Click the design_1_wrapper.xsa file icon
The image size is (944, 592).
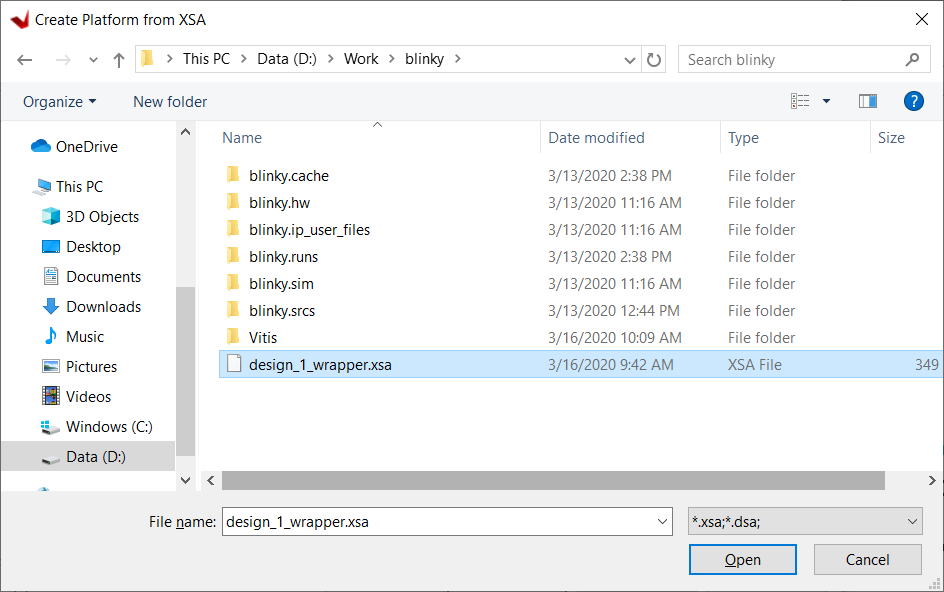click(x=234, y=364)
